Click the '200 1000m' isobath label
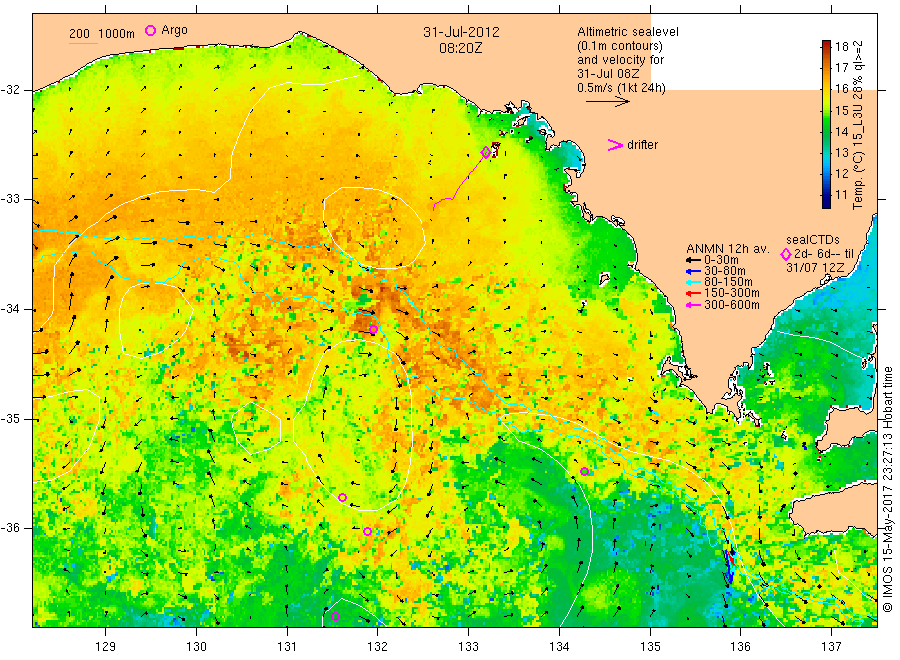 click(x=102, y=34)
